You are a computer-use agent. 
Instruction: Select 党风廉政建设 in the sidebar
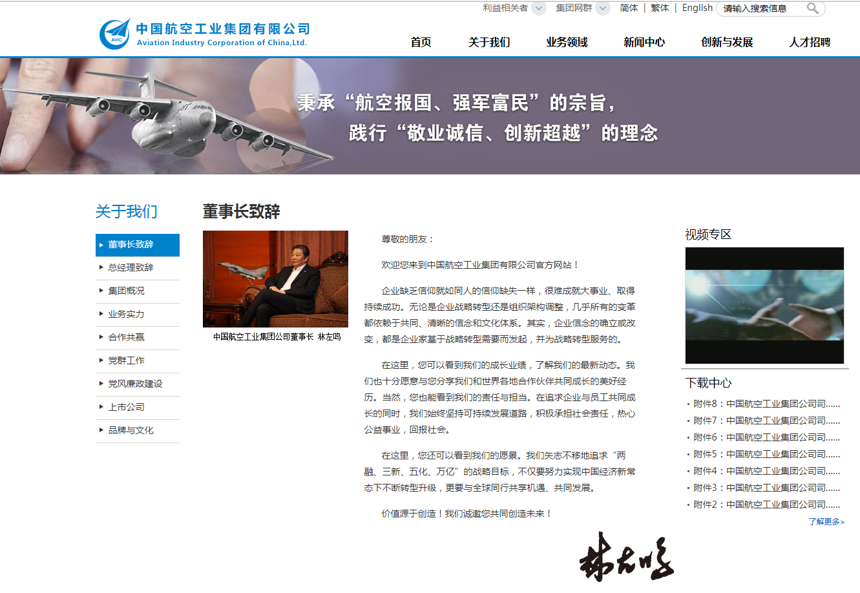pyautogui.click(x=138, y=384)
